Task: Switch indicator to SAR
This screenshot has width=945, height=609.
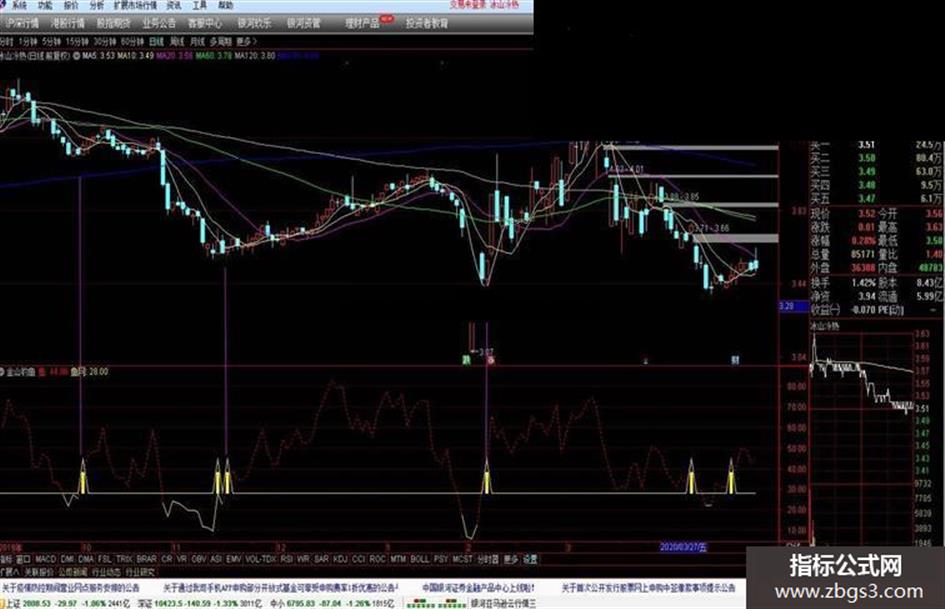Action: click(x=322, y=560)
